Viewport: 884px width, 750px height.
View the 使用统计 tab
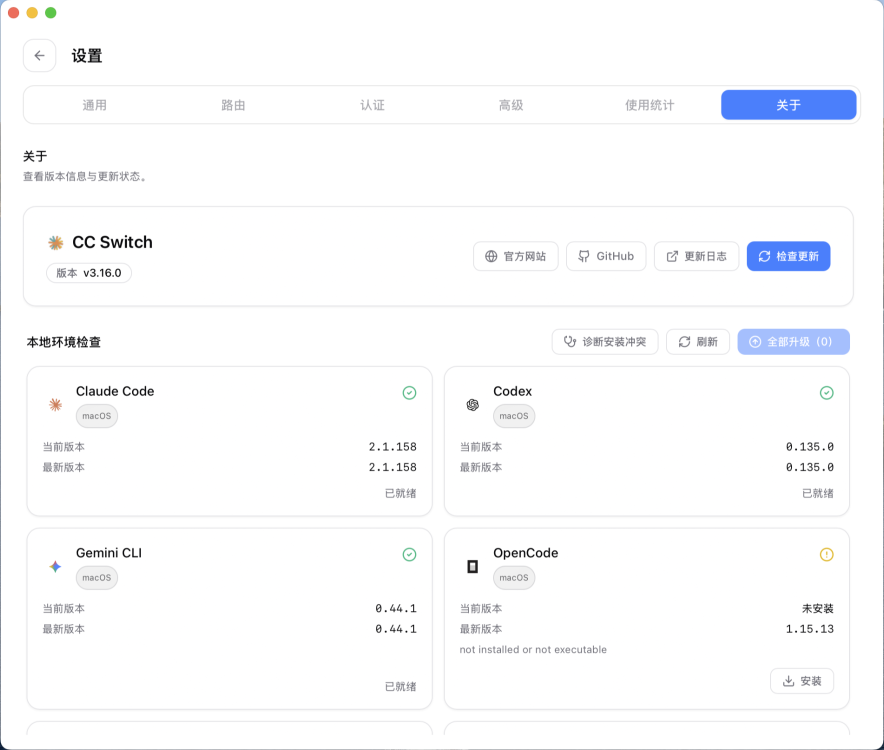pyautogui.click(x=649, y=105)
